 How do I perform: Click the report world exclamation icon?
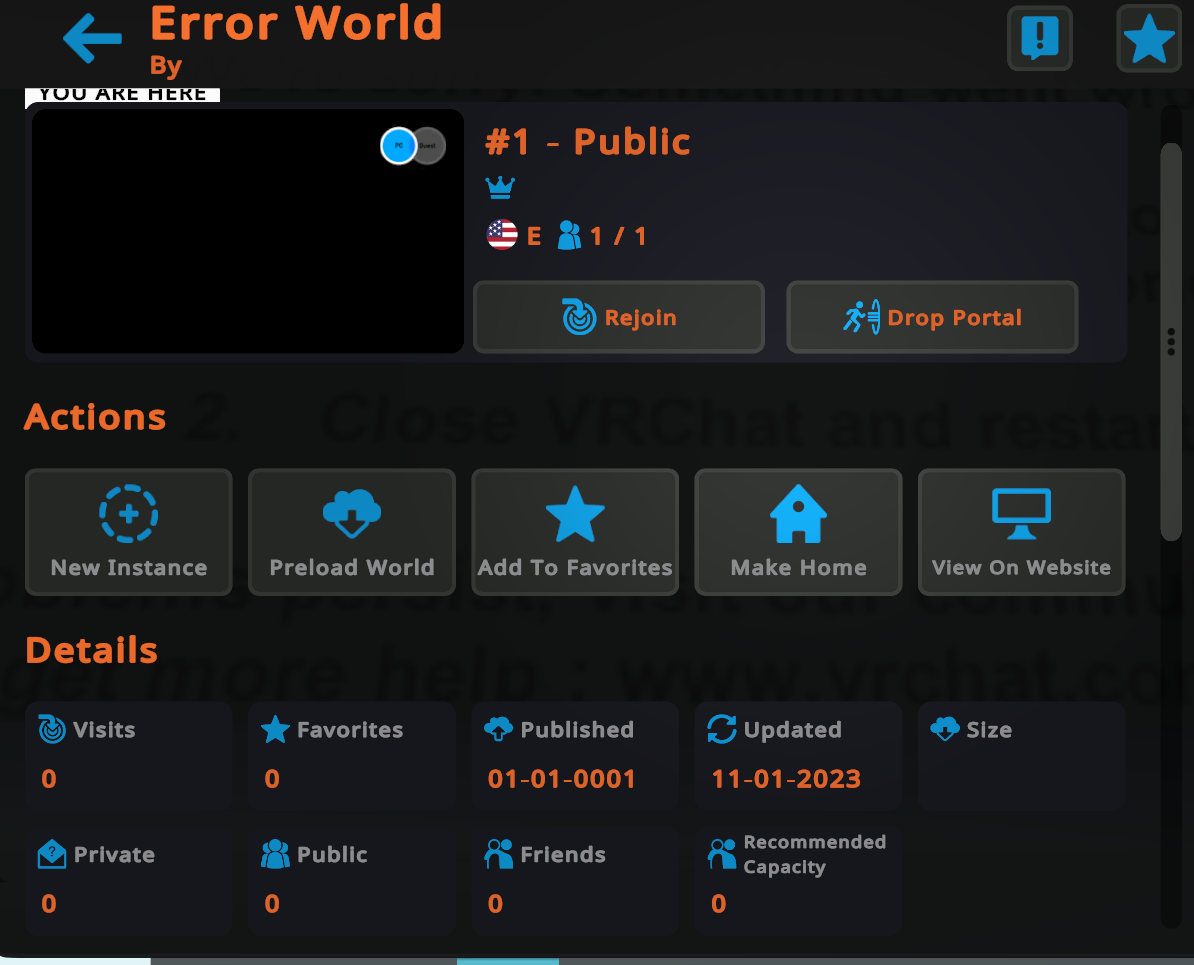[1040, 39]
